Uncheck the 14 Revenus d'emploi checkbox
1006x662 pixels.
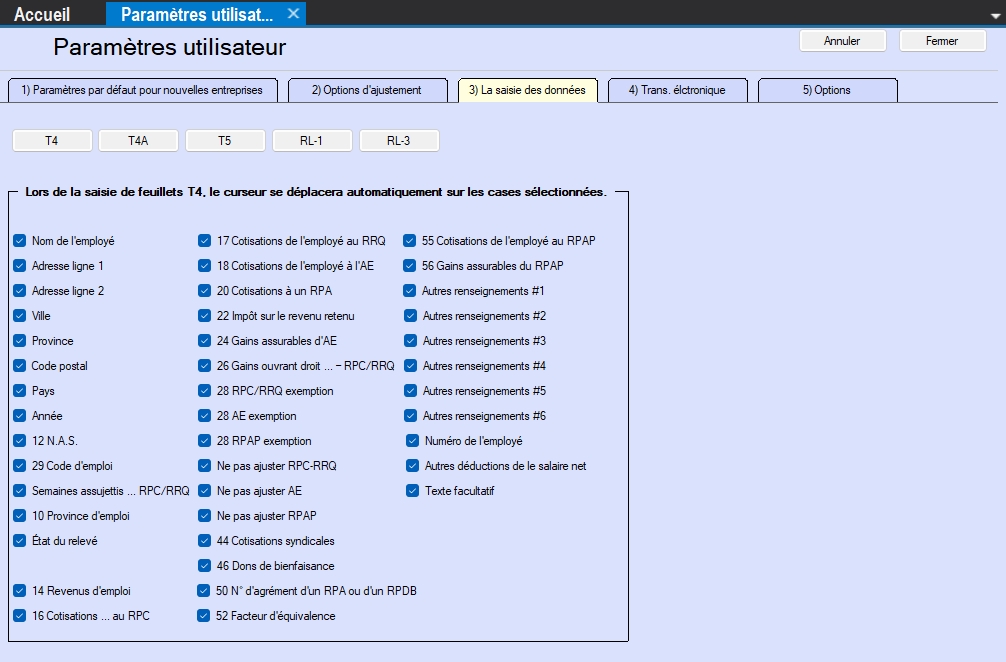[x=20, y=591]
